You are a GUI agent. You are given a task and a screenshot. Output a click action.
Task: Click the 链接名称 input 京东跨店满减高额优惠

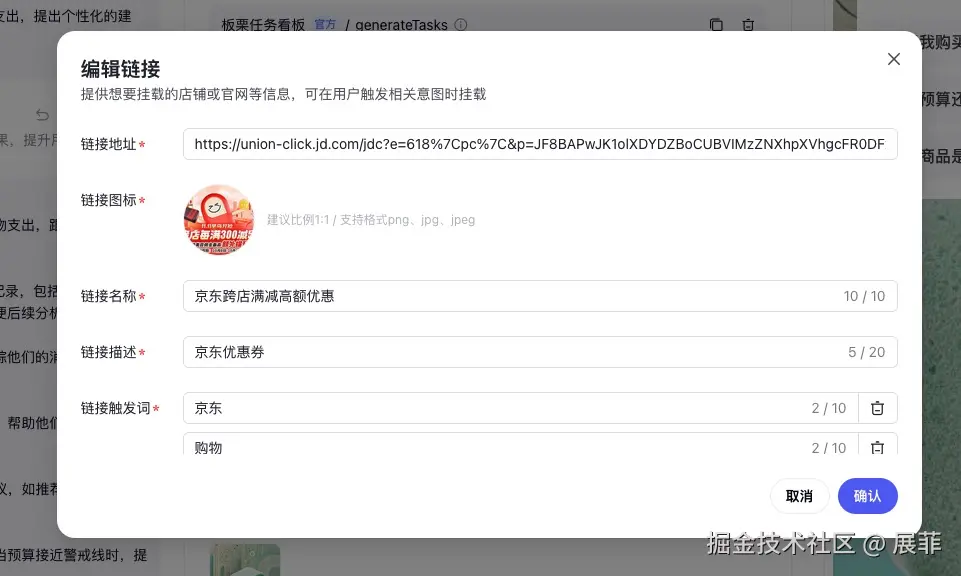540,296
